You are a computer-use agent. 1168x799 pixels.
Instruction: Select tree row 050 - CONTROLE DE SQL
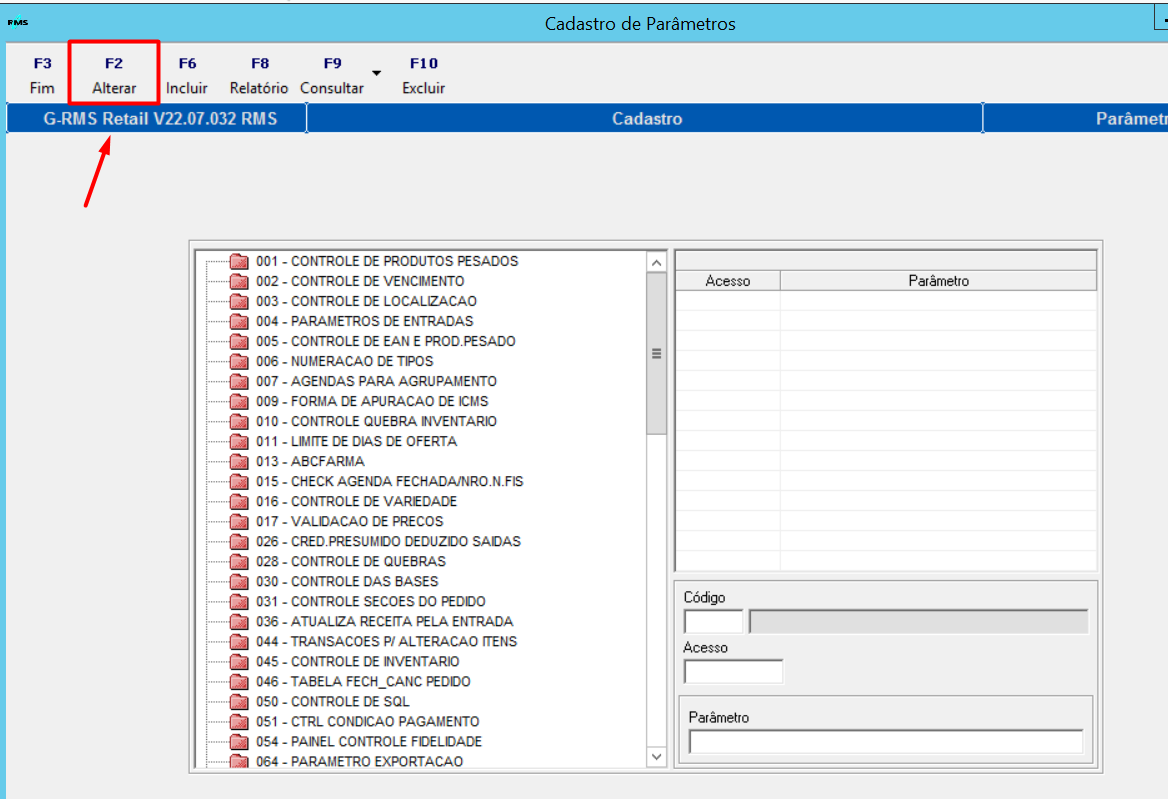333,702
